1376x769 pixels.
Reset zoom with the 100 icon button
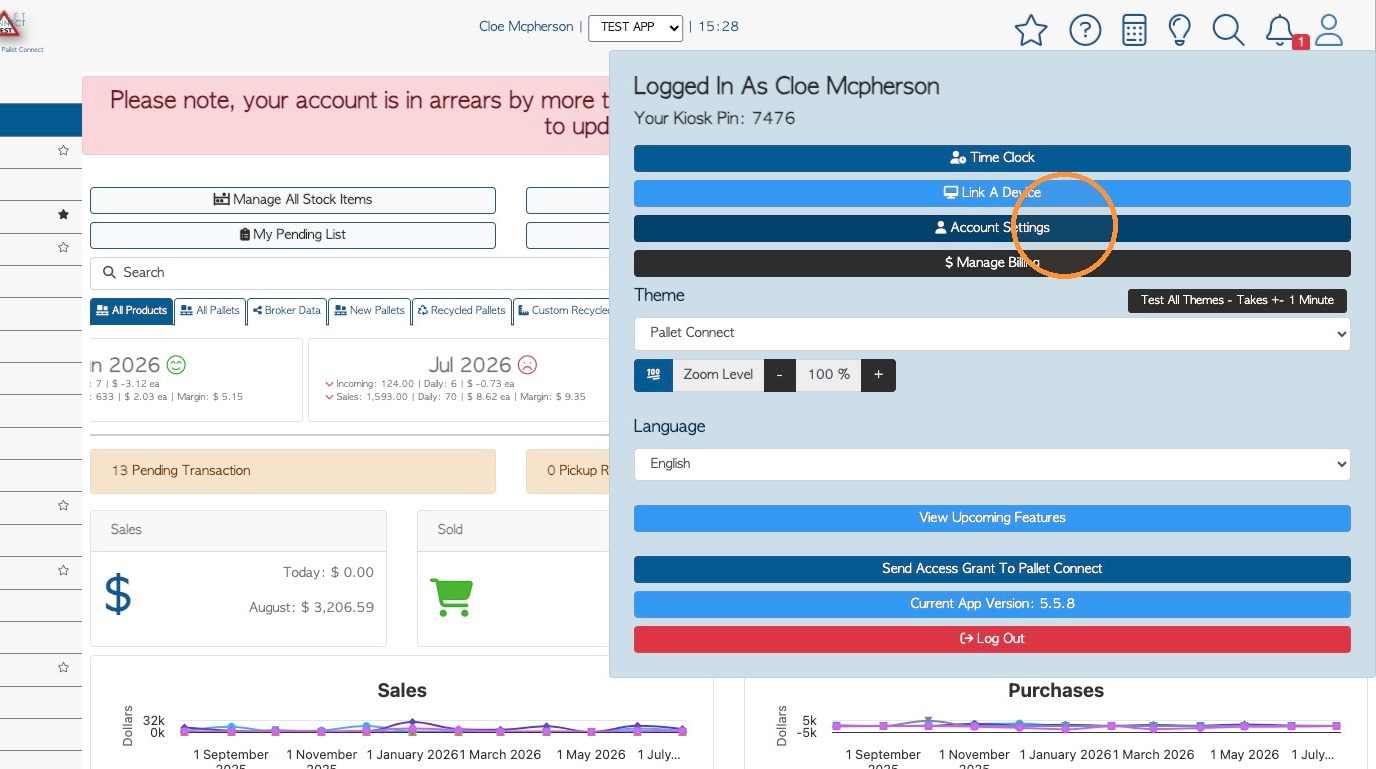coord(653,374)
